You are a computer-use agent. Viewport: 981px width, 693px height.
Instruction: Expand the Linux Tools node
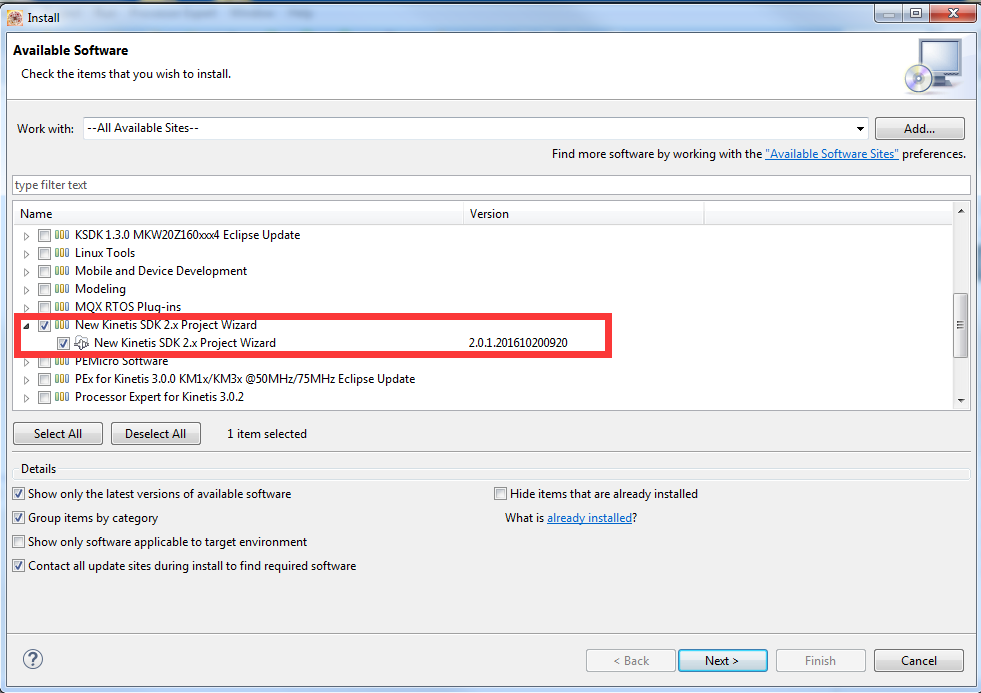pyautogui.click(x=26, y=255)
